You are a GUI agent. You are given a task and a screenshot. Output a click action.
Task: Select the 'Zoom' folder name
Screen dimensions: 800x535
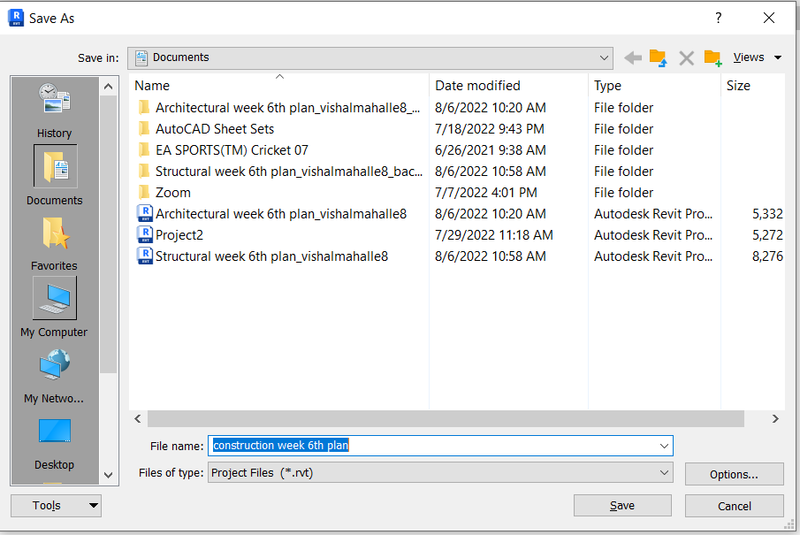pyautogui.click(x=173, y=193)
